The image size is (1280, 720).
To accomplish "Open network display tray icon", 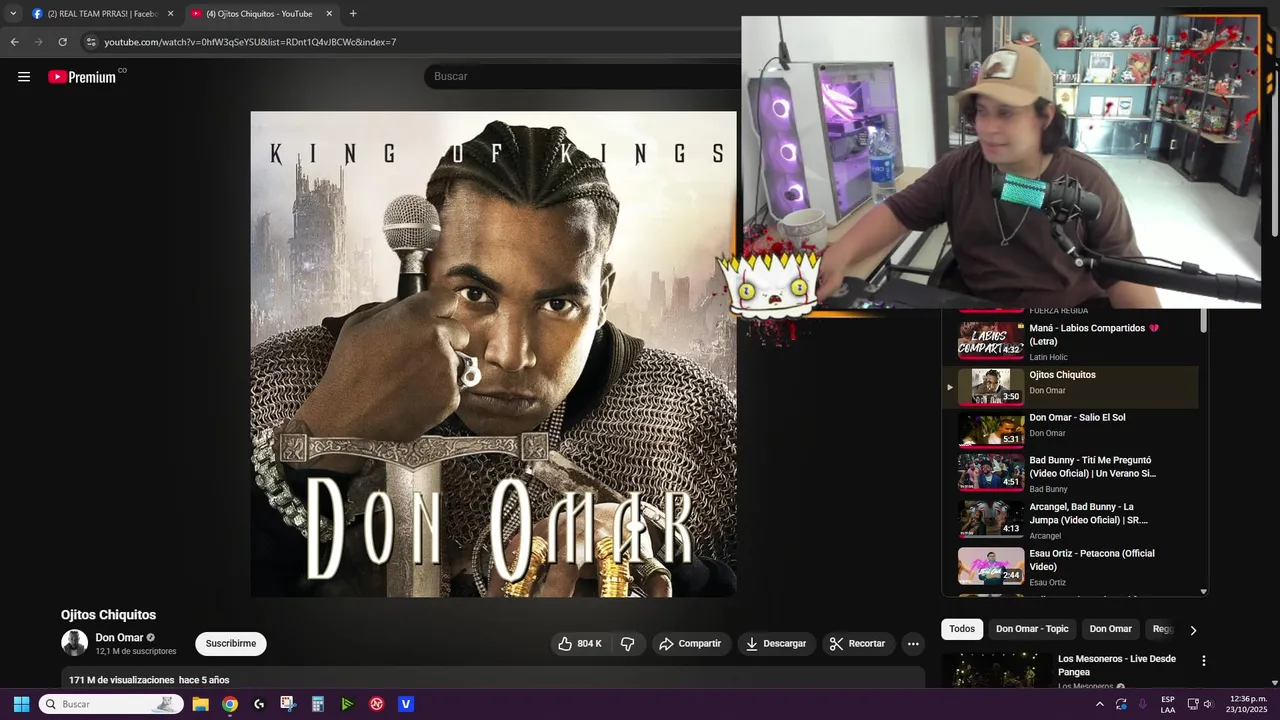I will [x=1192, y=704].
